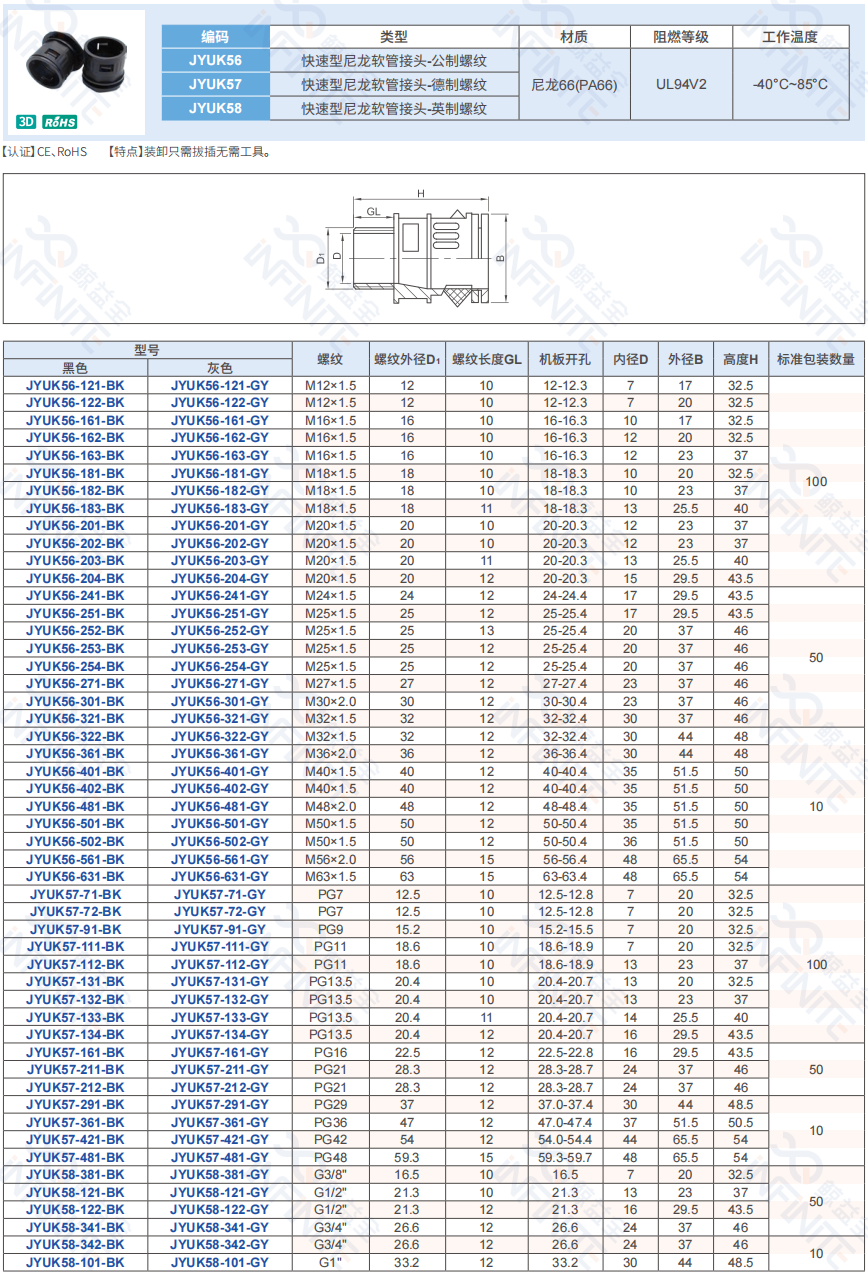The image size is (868, 1276).
Task: Open the black connector product photo
Action: coord(75,63)
